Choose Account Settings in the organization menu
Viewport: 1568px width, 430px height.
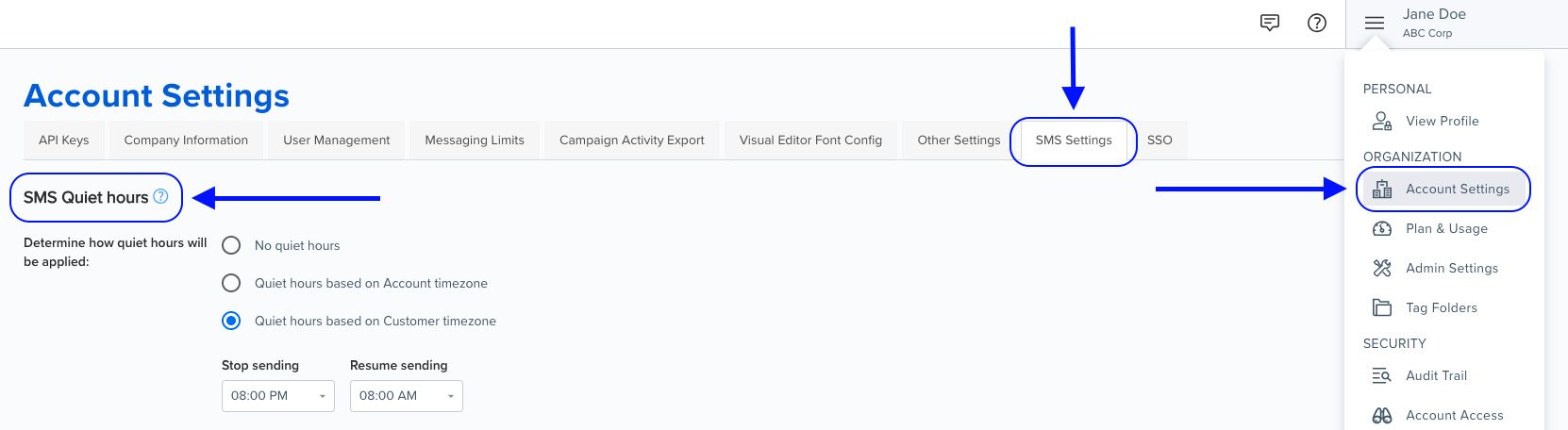[x=1443, y=189]
